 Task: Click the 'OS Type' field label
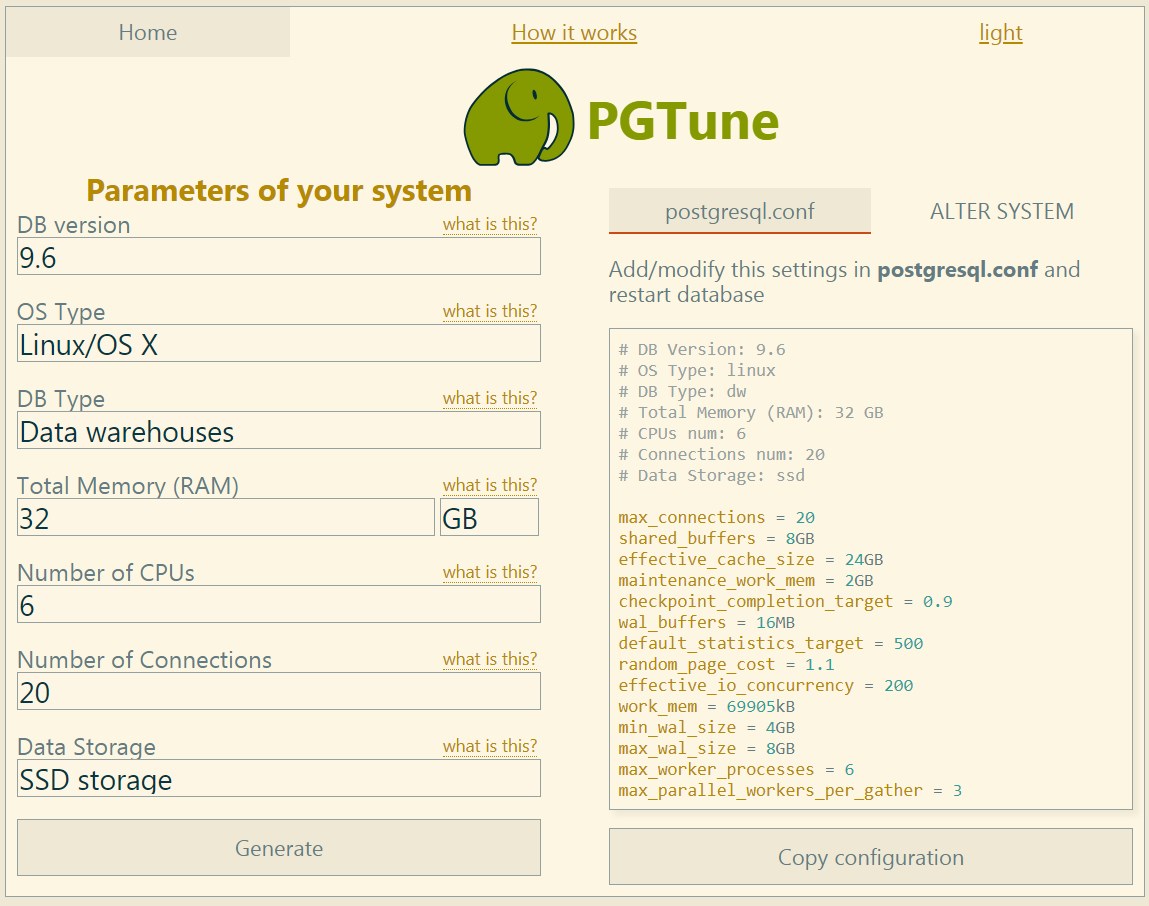(62, 312)
